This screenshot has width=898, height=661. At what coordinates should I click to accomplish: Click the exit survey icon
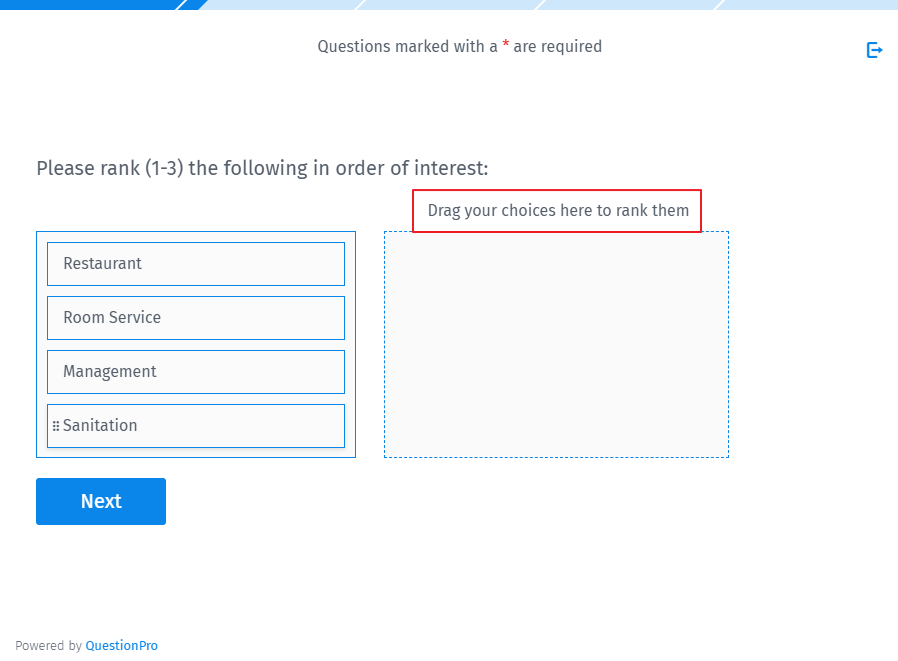[874, 49]
